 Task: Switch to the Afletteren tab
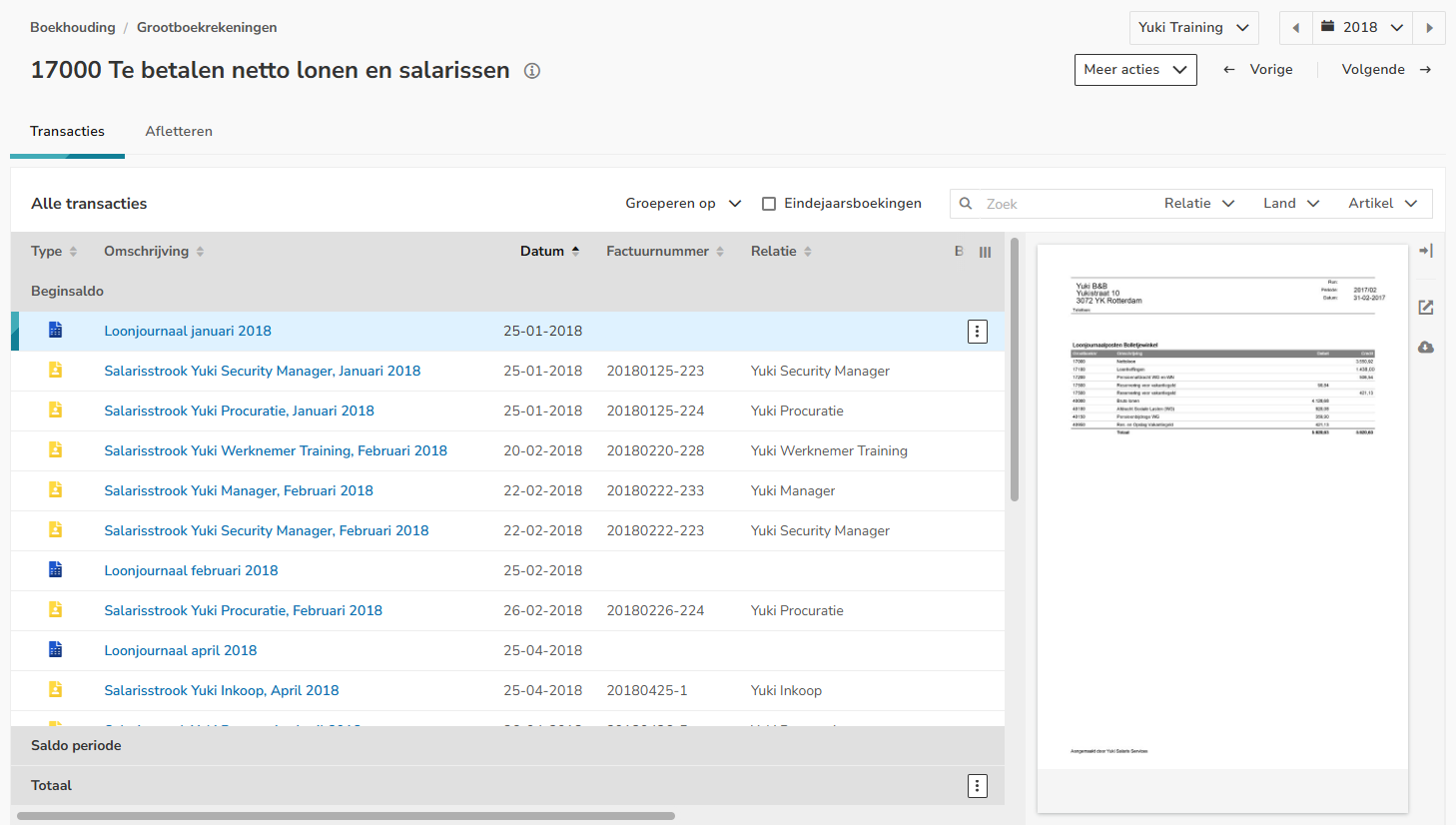click(179, 132)
